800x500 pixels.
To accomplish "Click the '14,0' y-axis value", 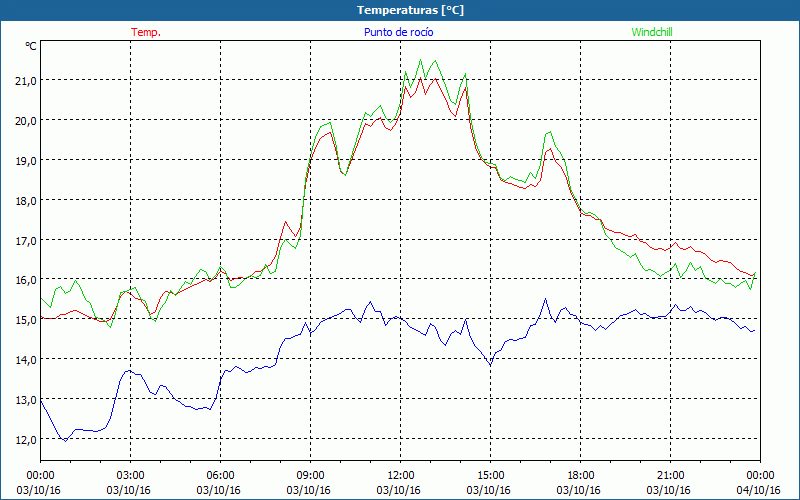I will tap(26, 360).
